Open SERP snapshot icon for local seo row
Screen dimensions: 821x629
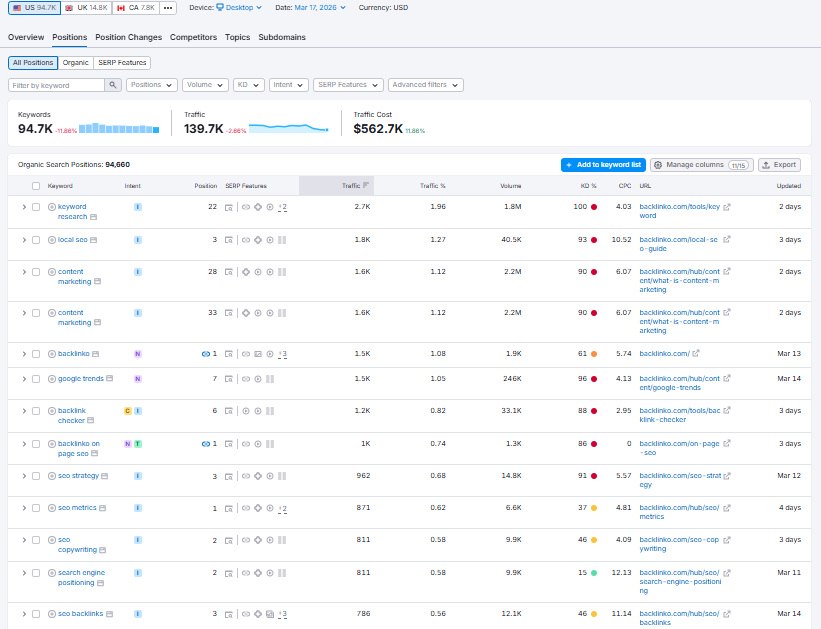point(229,240)
